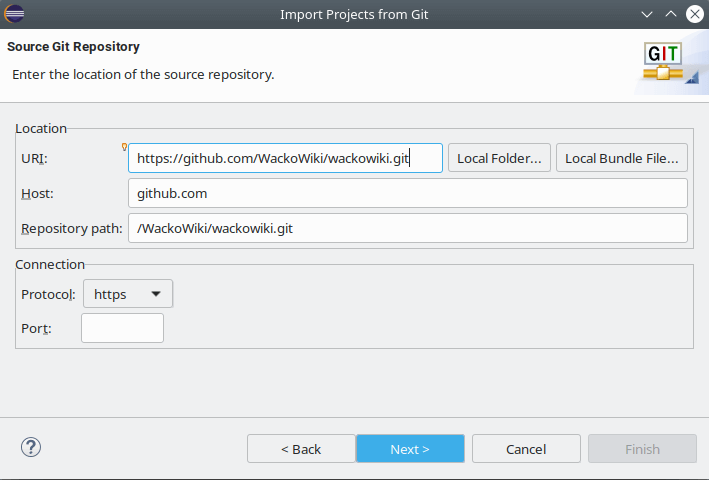The width and height of the screenshot is (709, 480).
Task: Select the Repository path text field
Action: [x=408, y=228]
